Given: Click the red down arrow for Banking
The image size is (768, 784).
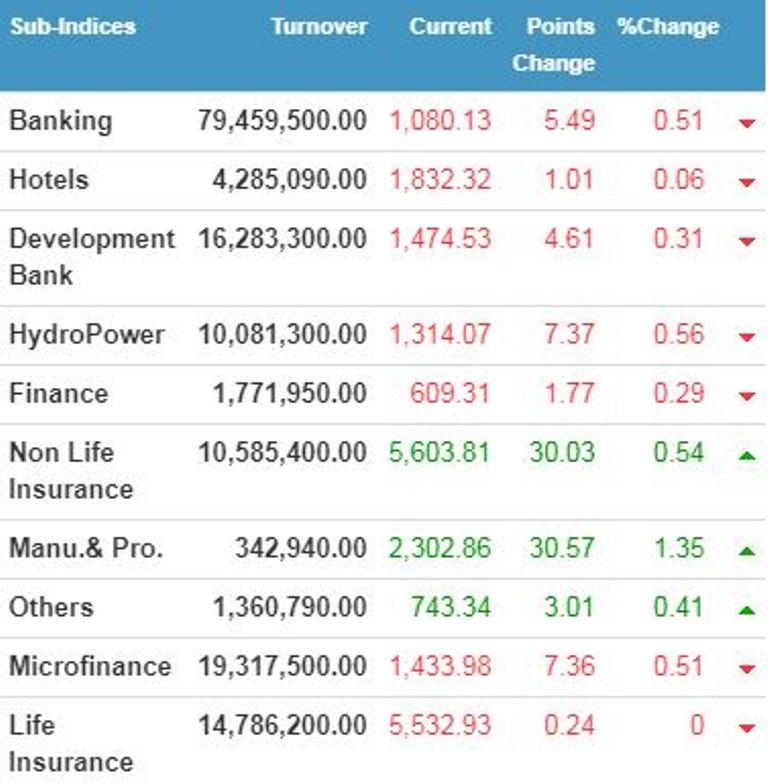Looking at the screenshot, I should tap(746, 123).
